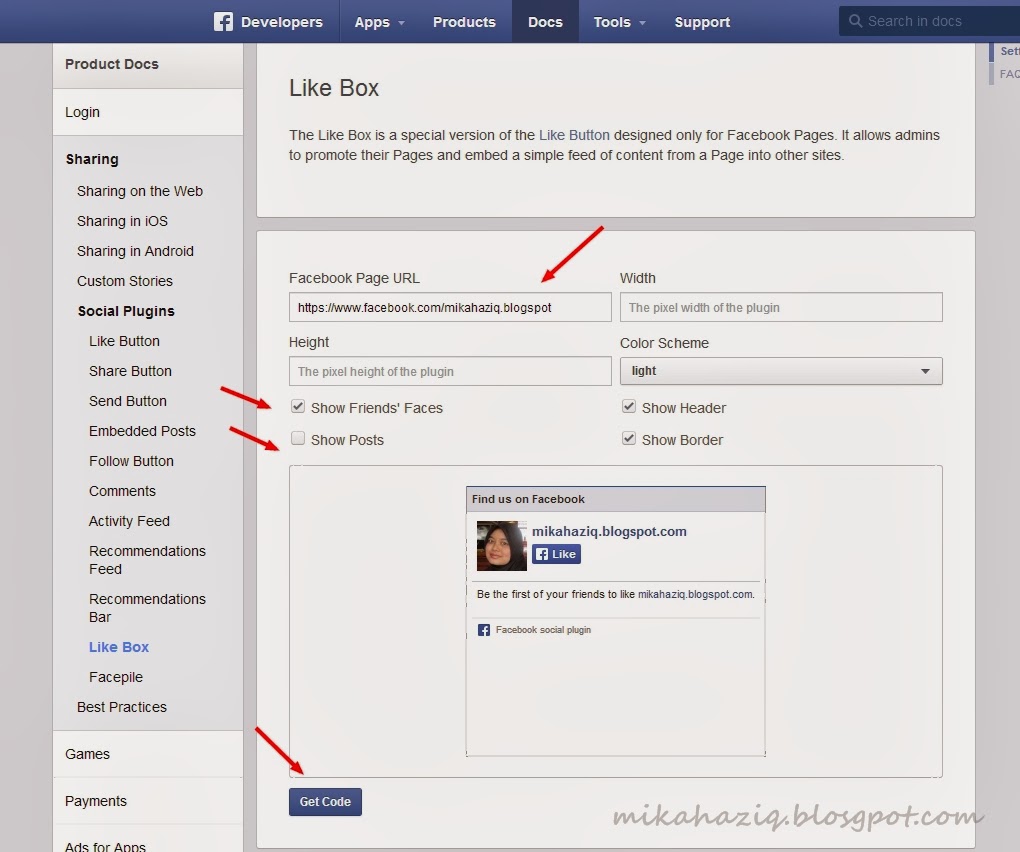The image size is (1020, 852).
Task: Open the Support tab
Action: [702, 21]
